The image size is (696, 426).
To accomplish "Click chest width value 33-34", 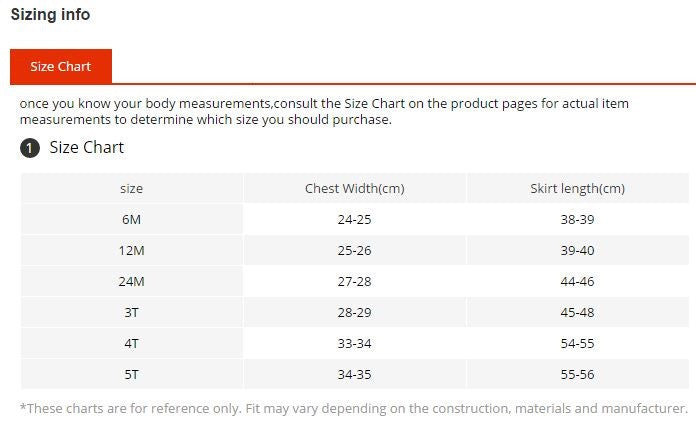I will coord(354,343).
